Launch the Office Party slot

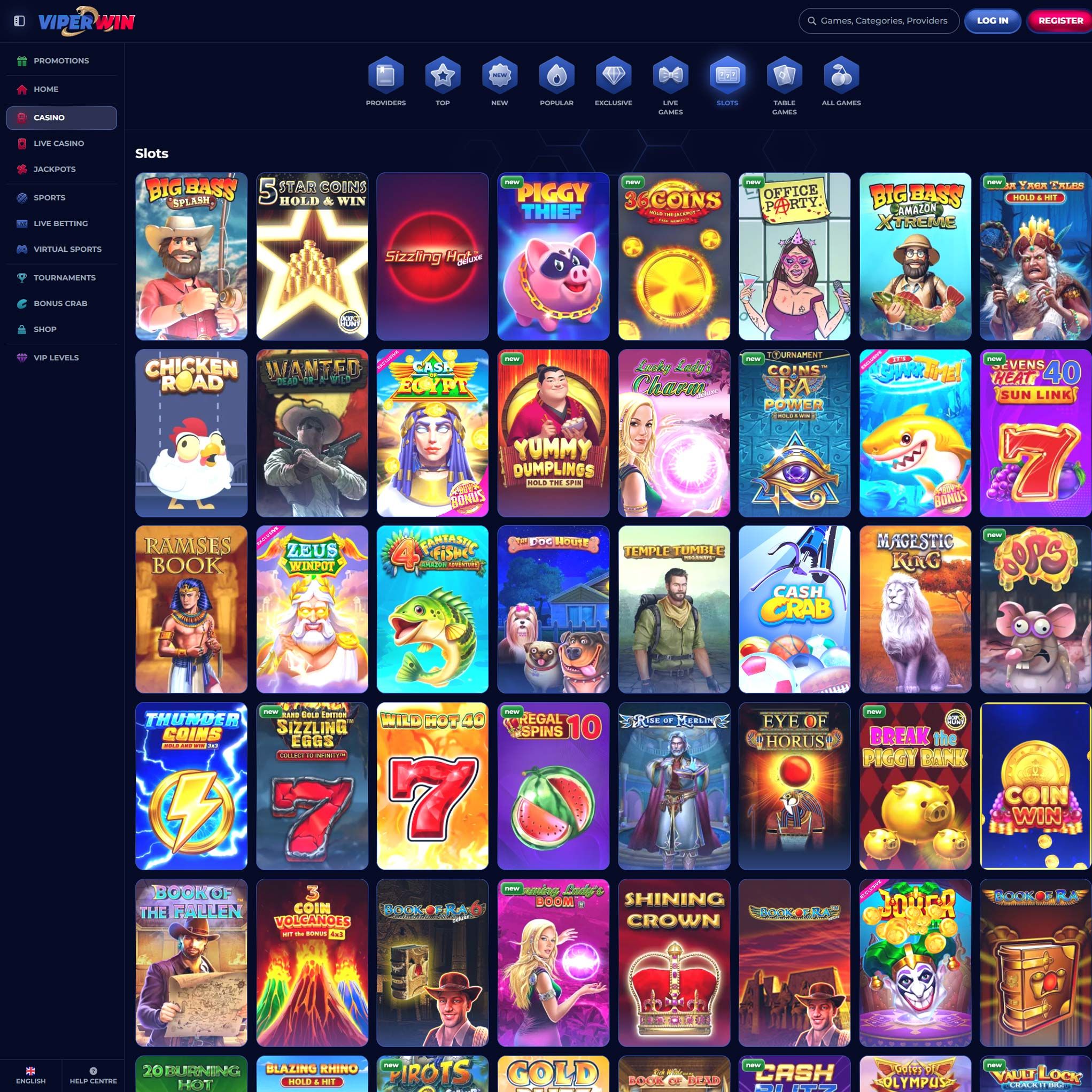pos(794,257)
